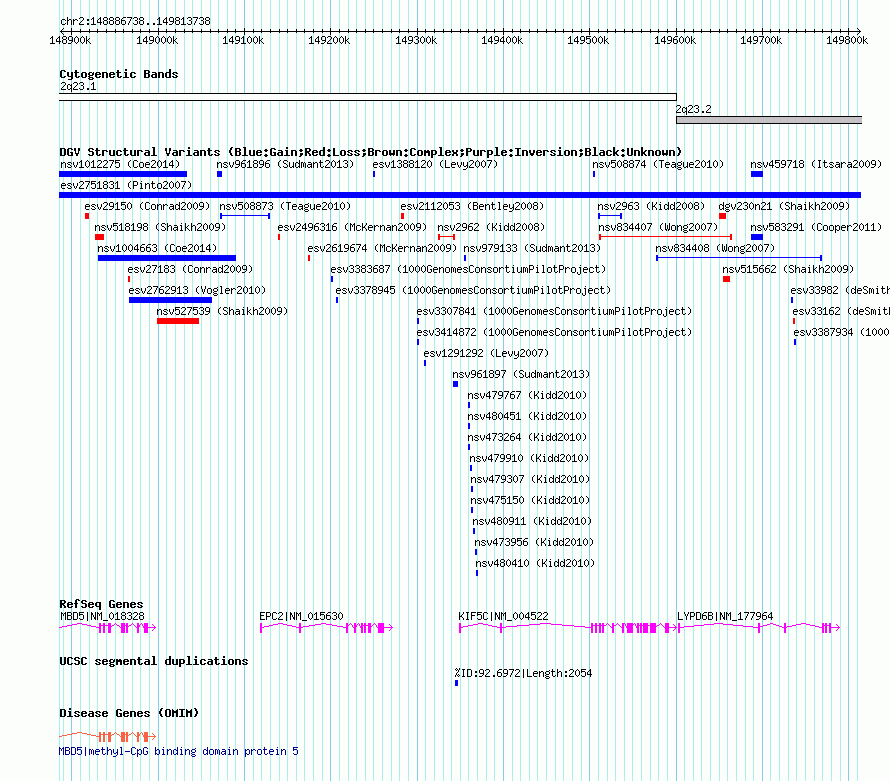Open the KIF5C|NM_004522 gene glyph
890x781 pixels.
click(x=568, y=628)
